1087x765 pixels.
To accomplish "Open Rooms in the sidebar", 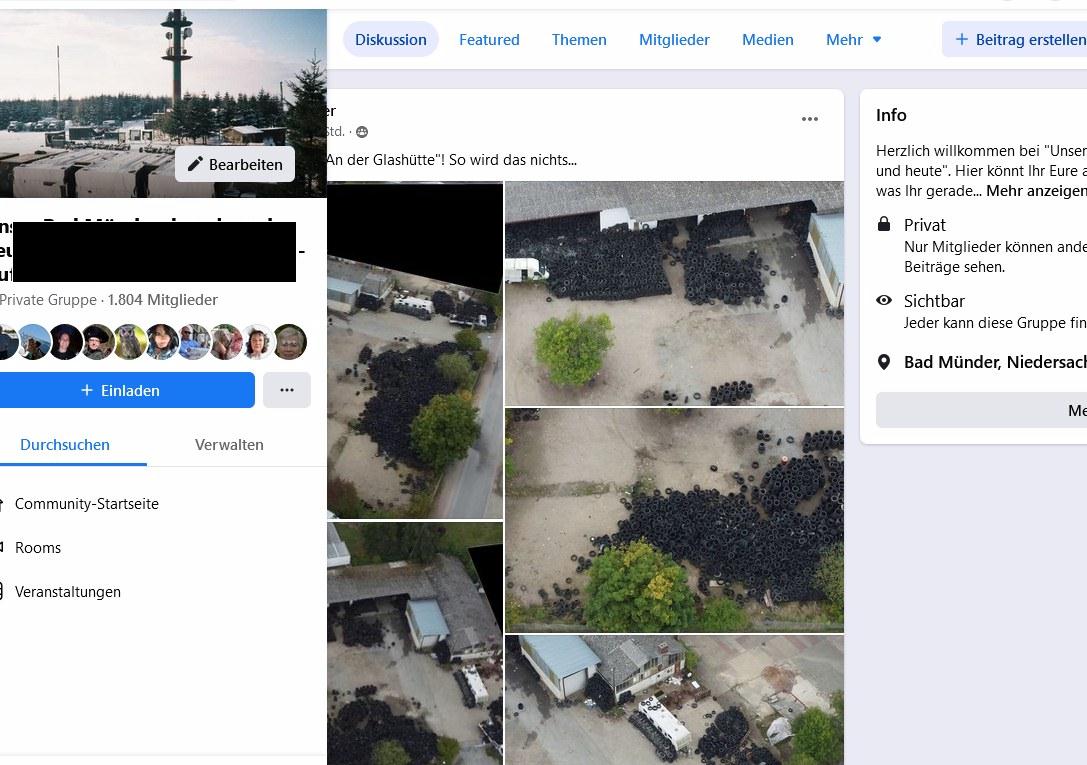I will tap(38, 547).
